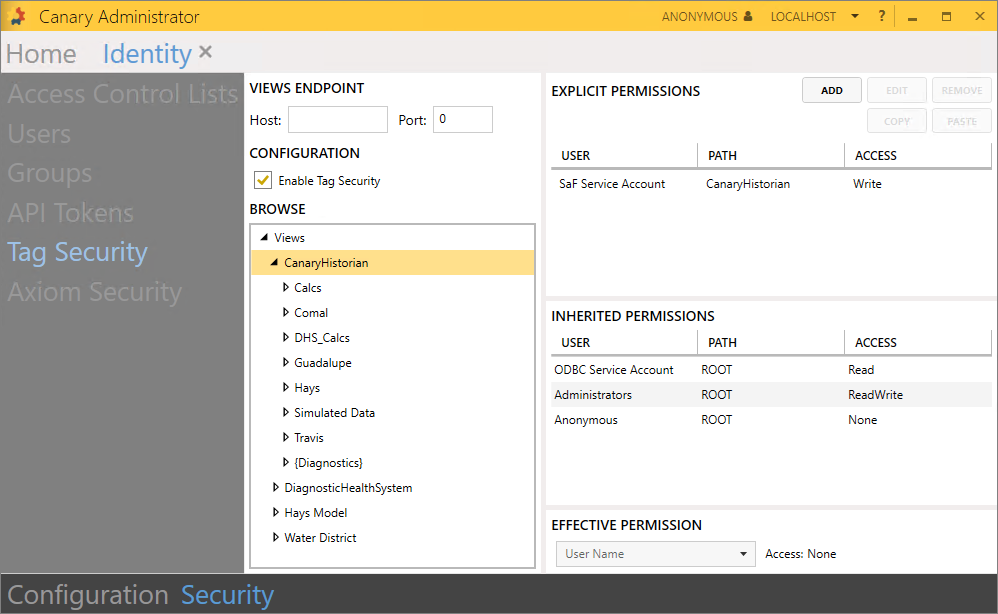This screenshot has width=998, height=614.
Task: Click the PASTE permission button
Action: [962, 121]
